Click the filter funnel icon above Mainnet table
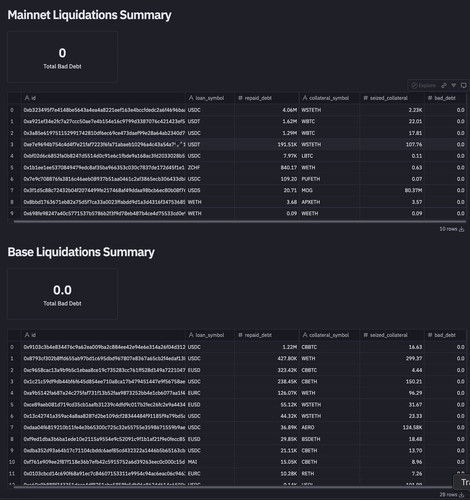This screenshot has height=500, width=470. [x=454, y=86]
